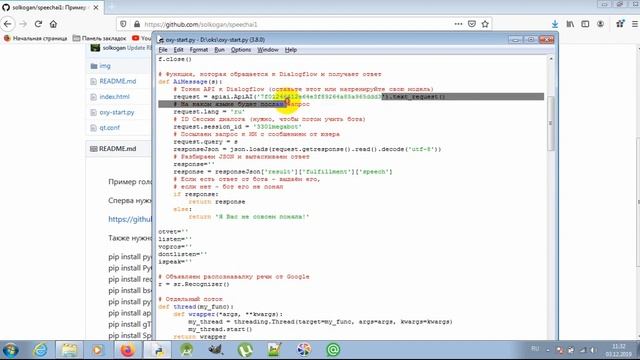This screenshot has width=640, height=360.
Task: Open first README.md file in repo list
Action: click(x=118, y=81)
